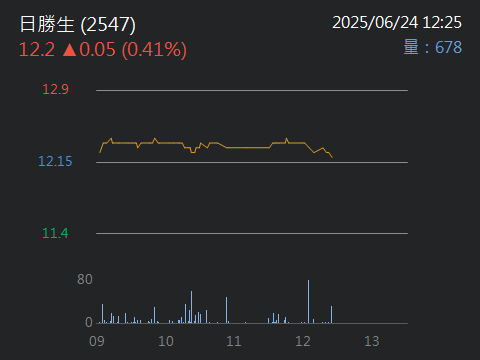The width and height of the screenshot is (480, 360).
Task: Click the 13 hour marker on time axis
Action: point(372,341)
